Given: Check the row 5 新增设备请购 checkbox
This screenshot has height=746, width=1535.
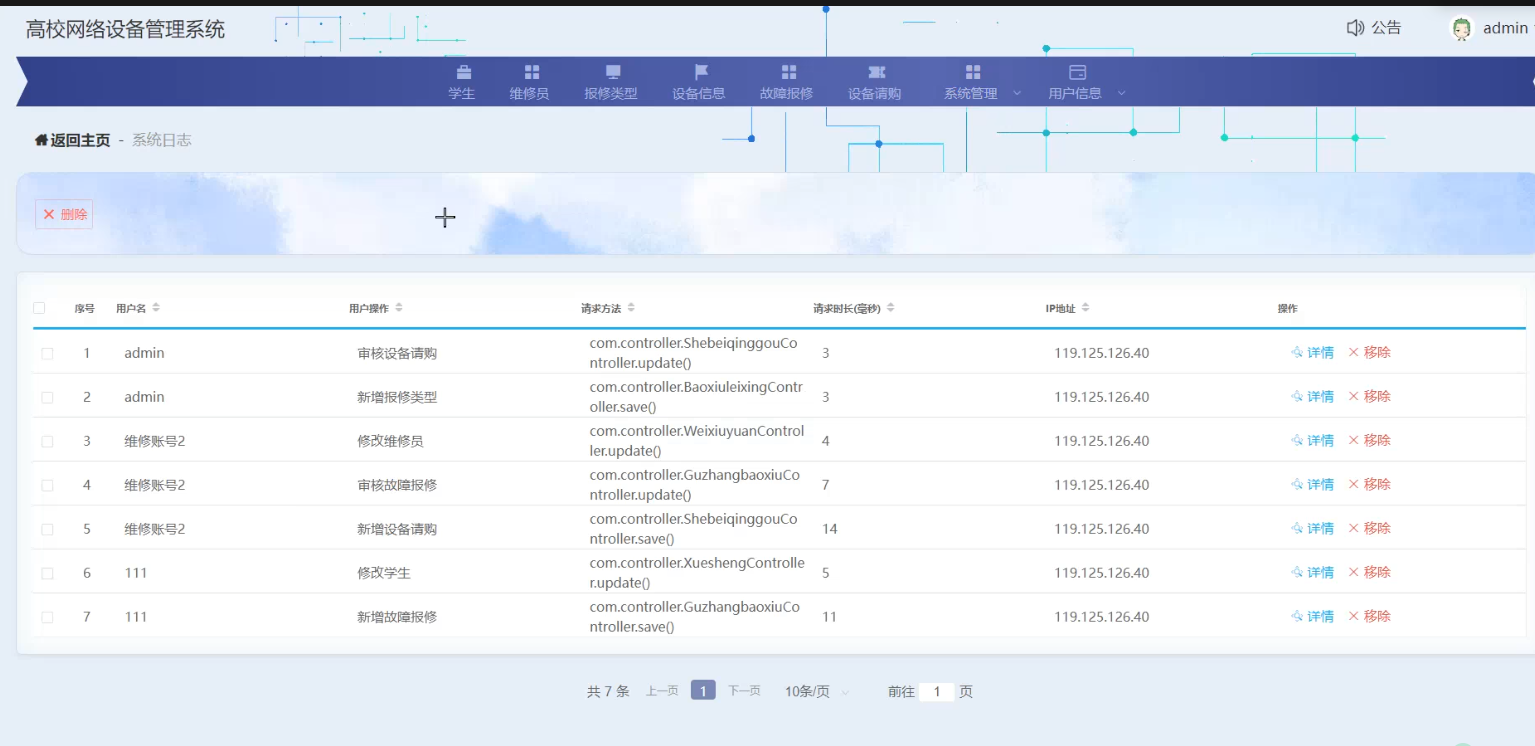Looking at the screenshot, I should pyautogui.click(x=47, y=529).
